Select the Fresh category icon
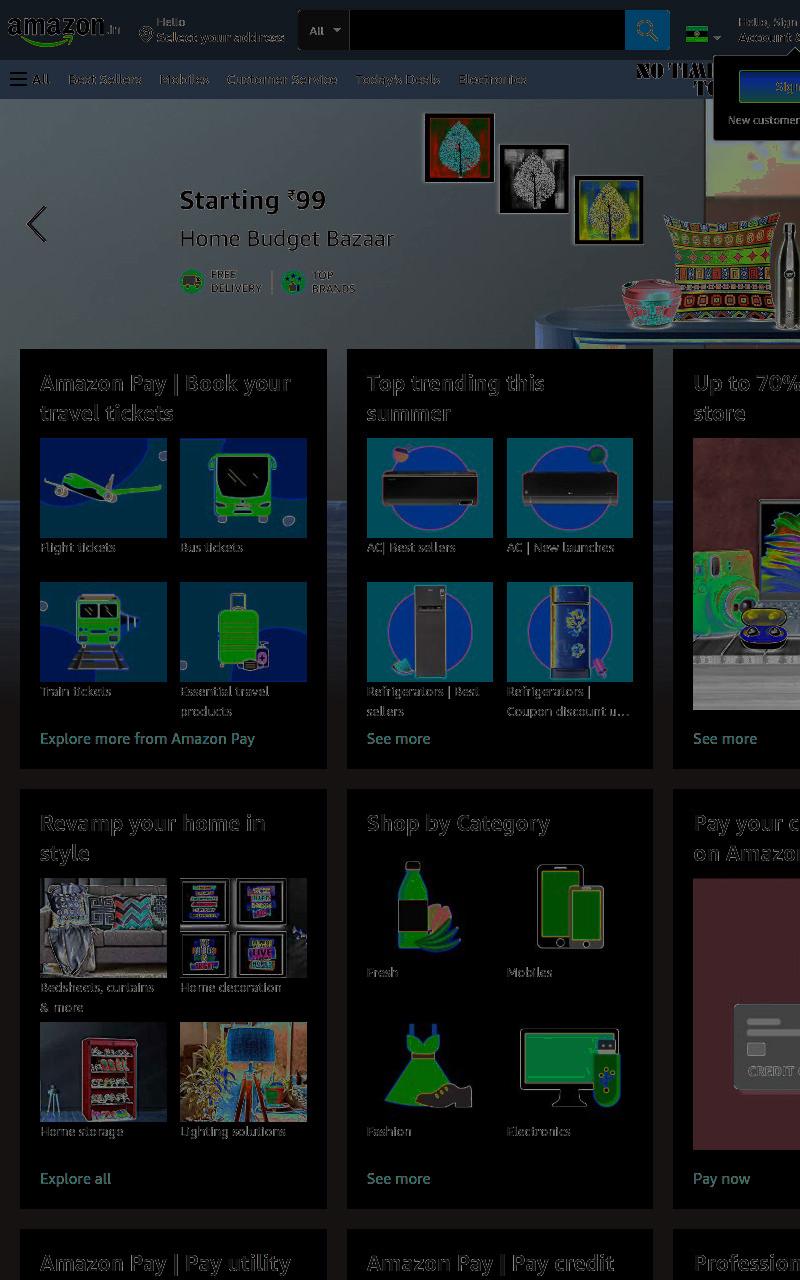This screenshot has width=800, height=1280. tap(430, 907)
